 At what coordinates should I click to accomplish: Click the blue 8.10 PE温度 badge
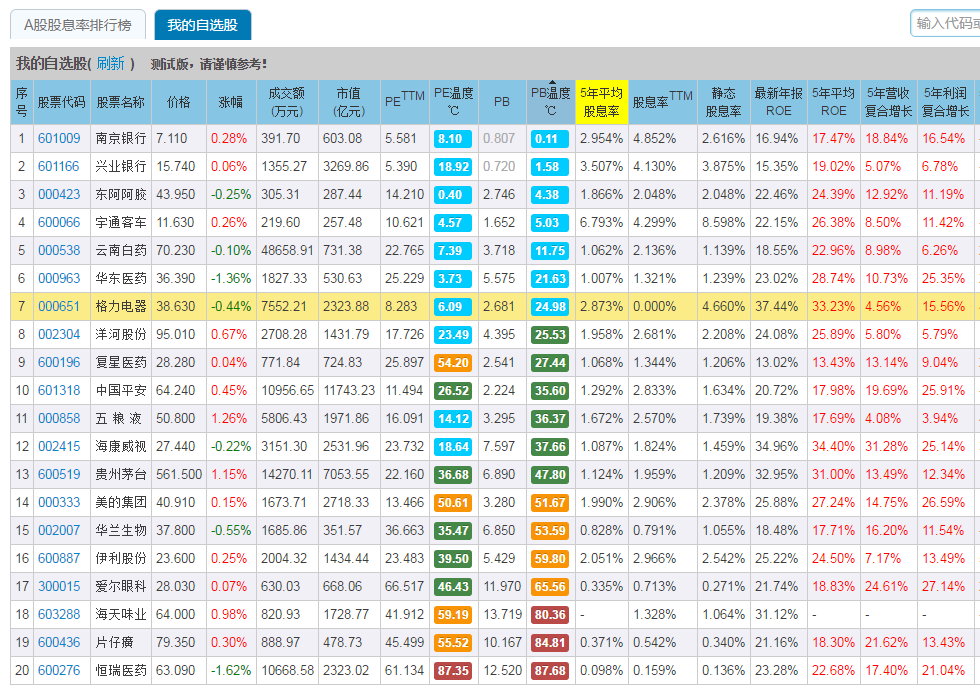click(453, 138)
